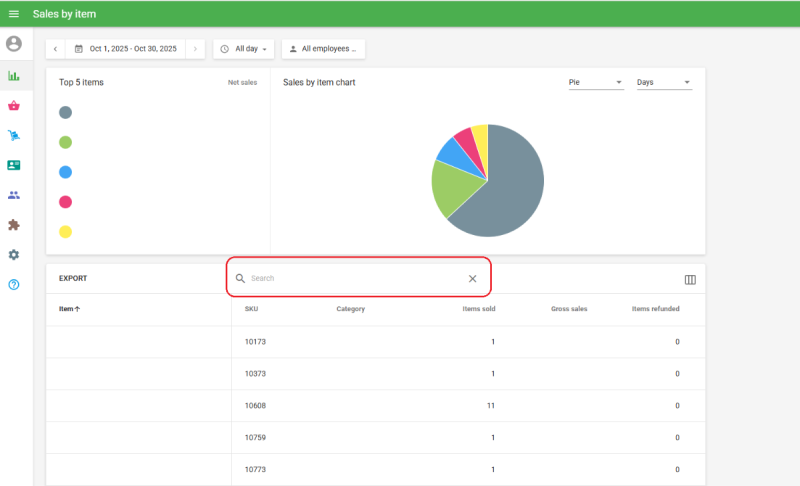This screenshot has height=486, width=800.
Task: Expand the All day time filter
Action: 244,49
